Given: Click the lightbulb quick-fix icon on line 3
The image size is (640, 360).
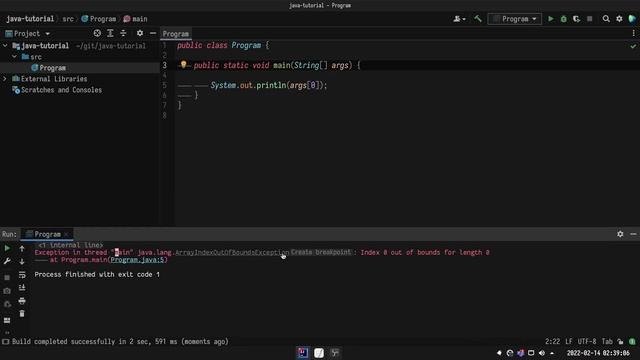Looking at the screenshot, I should click(x=183, y=64).
